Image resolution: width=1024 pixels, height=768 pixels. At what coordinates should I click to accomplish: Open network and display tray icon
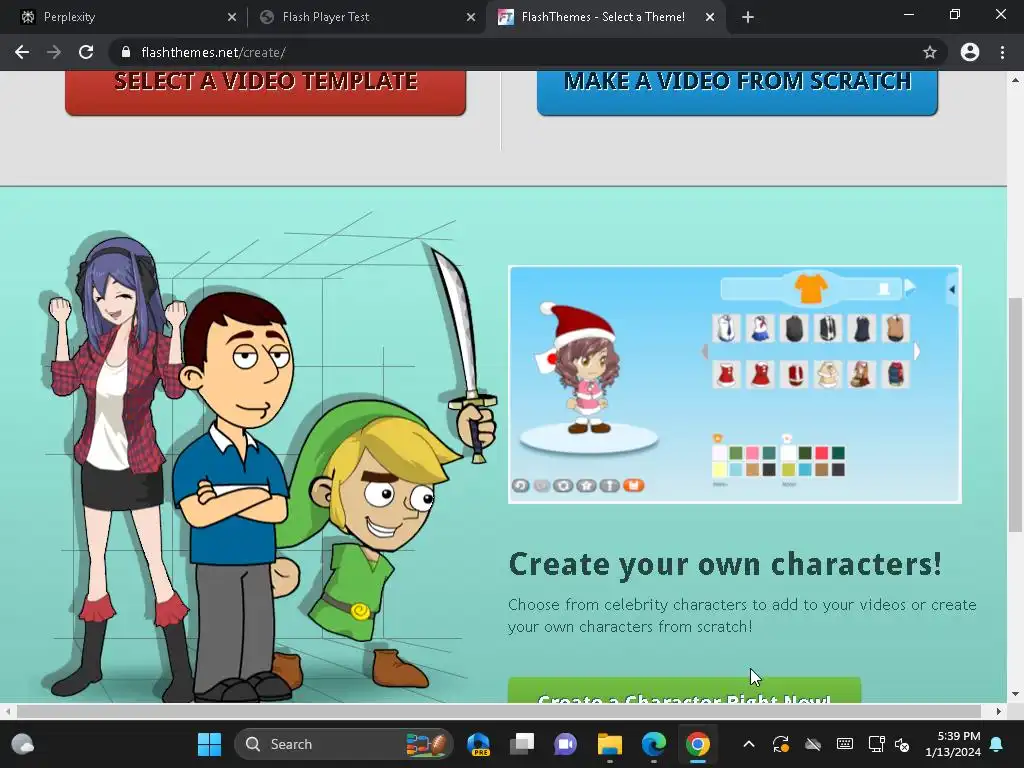[876, 744]
